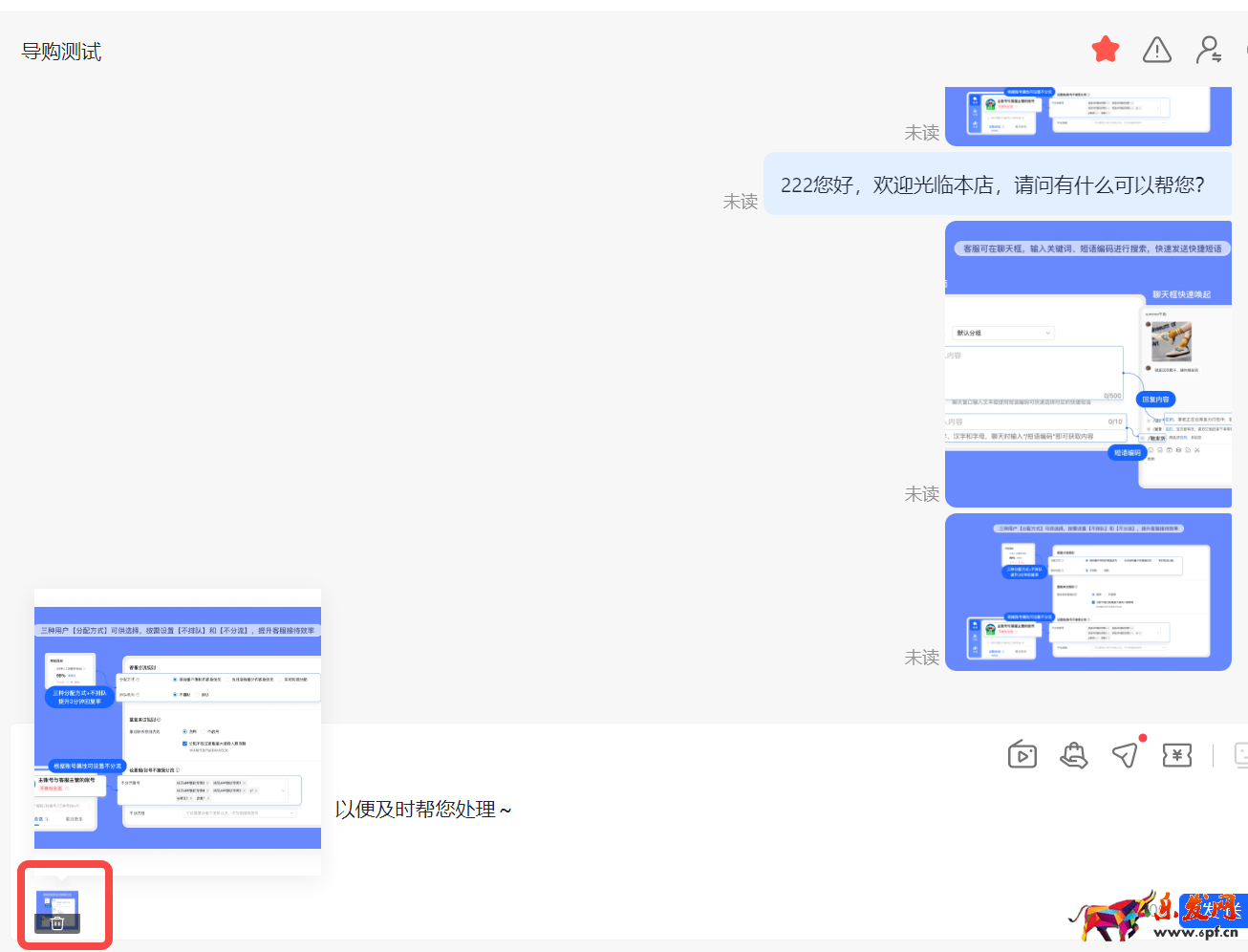Click 未读 status beside the greeting text
Viewport: 1248px width, 952px height.
coord(741,202)
